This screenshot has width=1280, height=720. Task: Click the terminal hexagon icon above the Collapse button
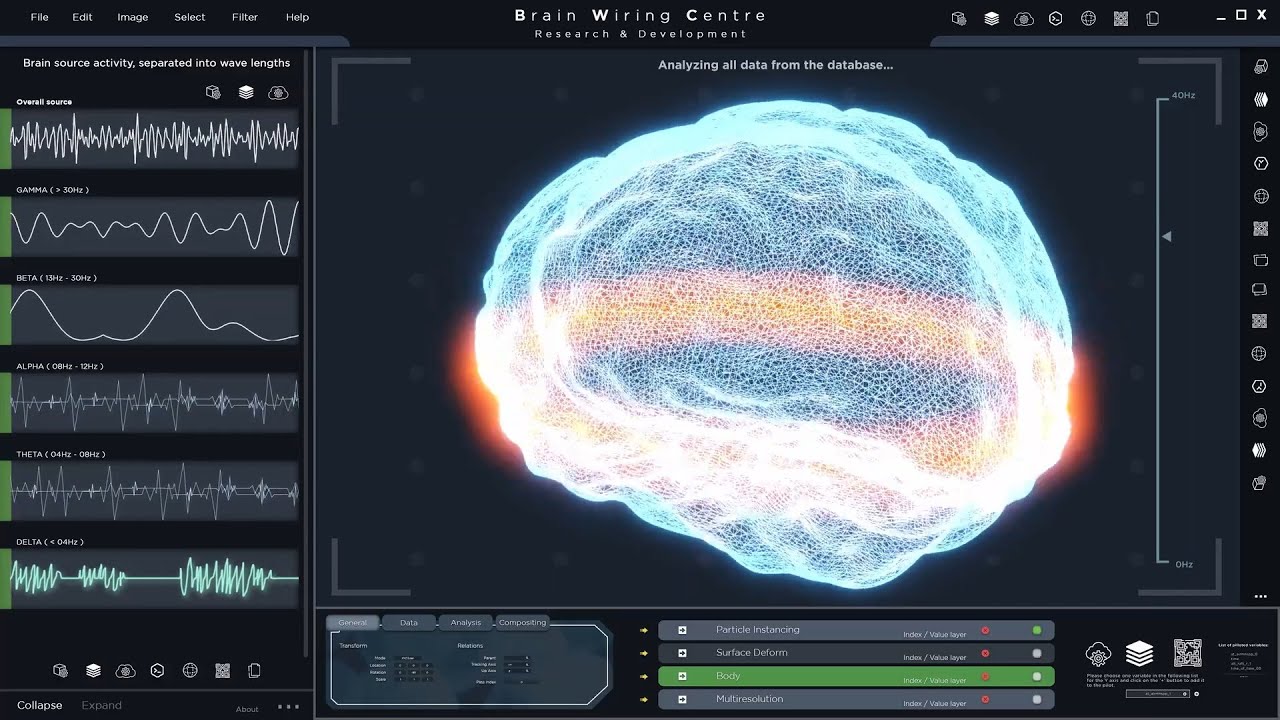pos(157,670)
